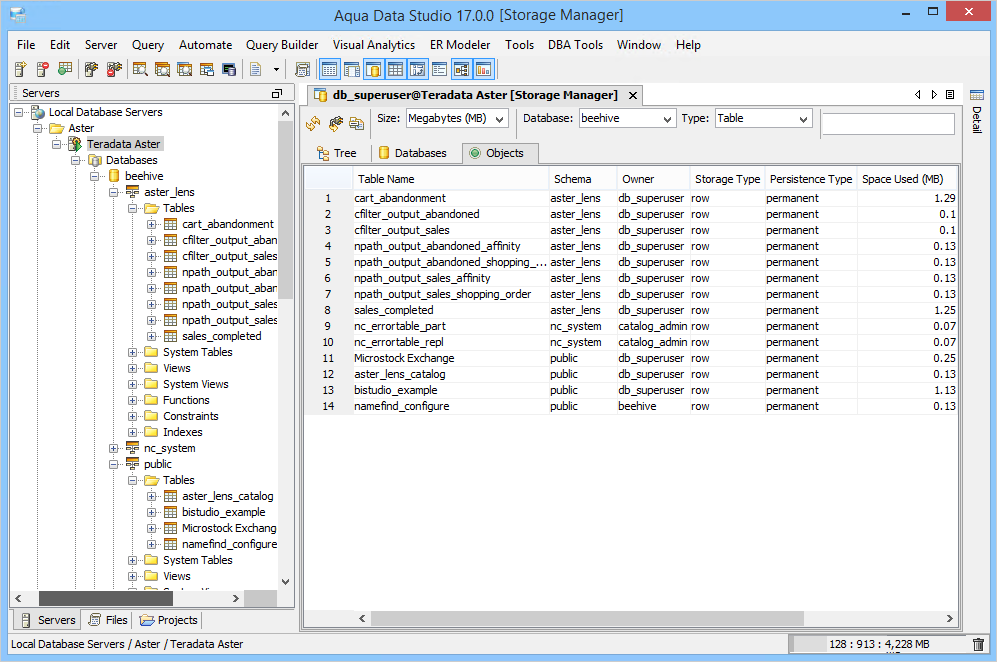This screenshot has width=997, height=662.
Task: Open the Detail side panel icon
Action: point(977,95)
